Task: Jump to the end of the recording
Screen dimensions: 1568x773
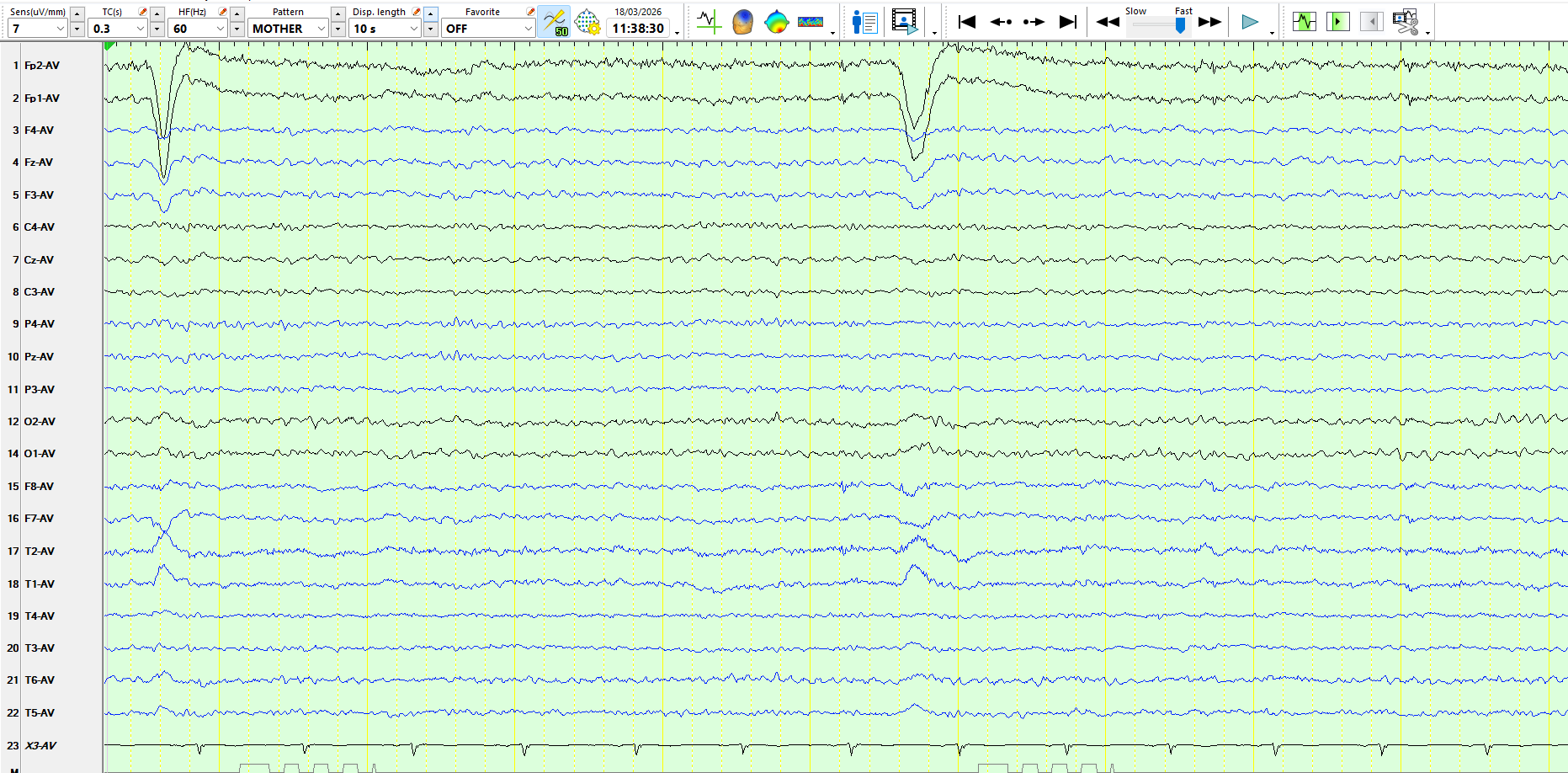Action: pos(1067,22)
